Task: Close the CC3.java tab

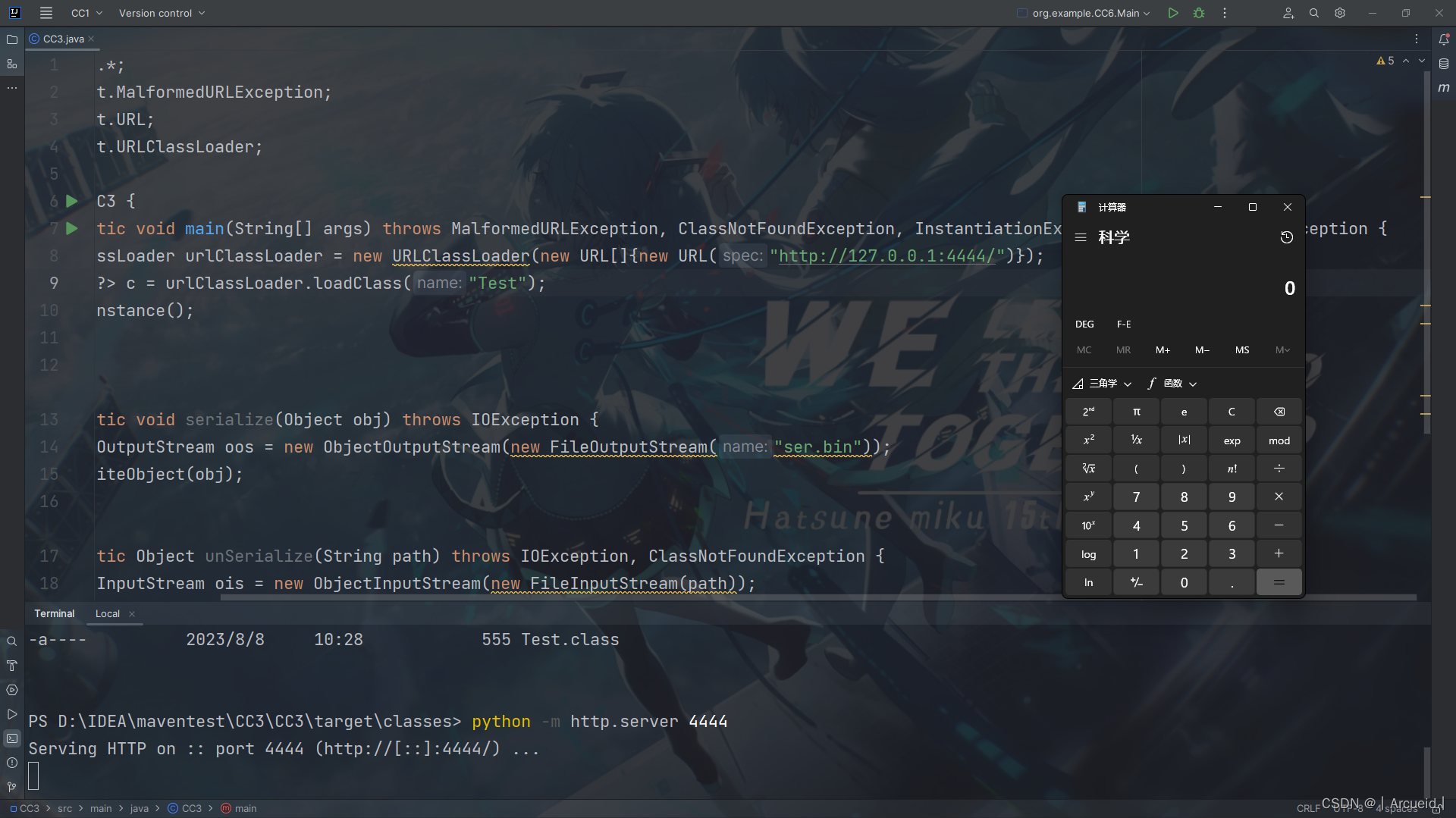Action: click(x=91, y=39)
